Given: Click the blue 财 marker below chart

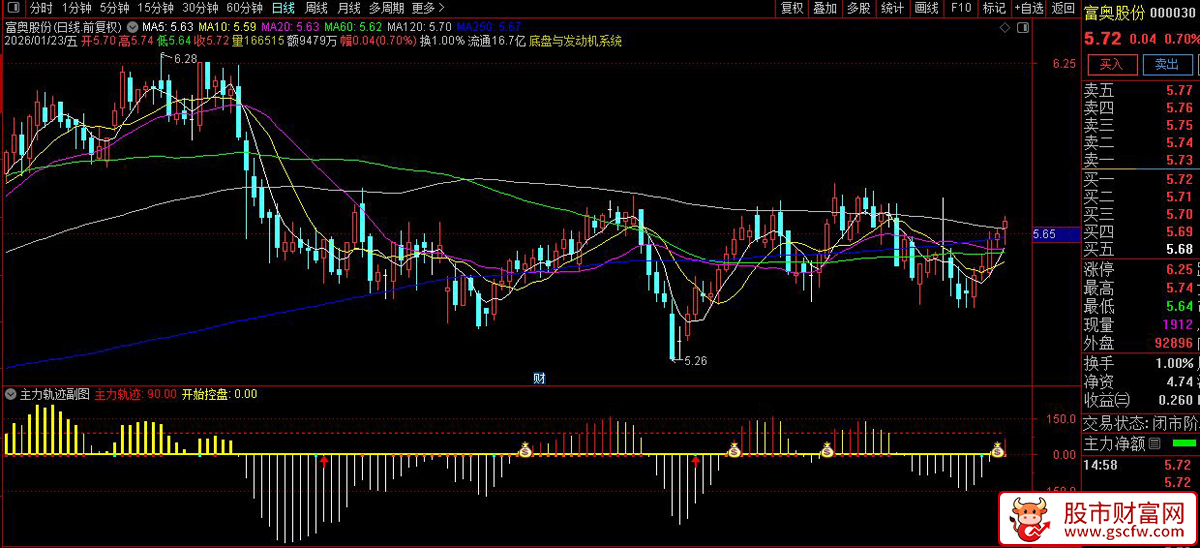Looking at the screenshot, I should [x=539, y=378].
